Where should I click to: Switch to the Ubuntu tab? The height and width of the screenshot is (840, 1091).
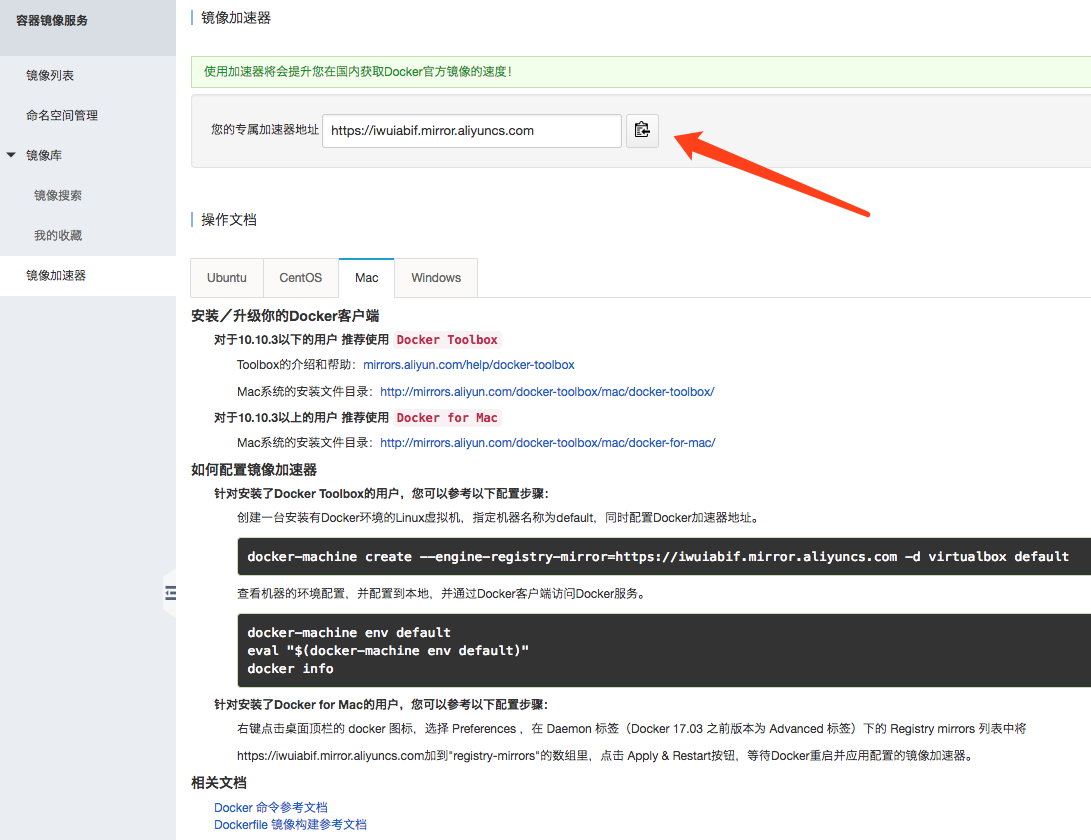[227, 278]
